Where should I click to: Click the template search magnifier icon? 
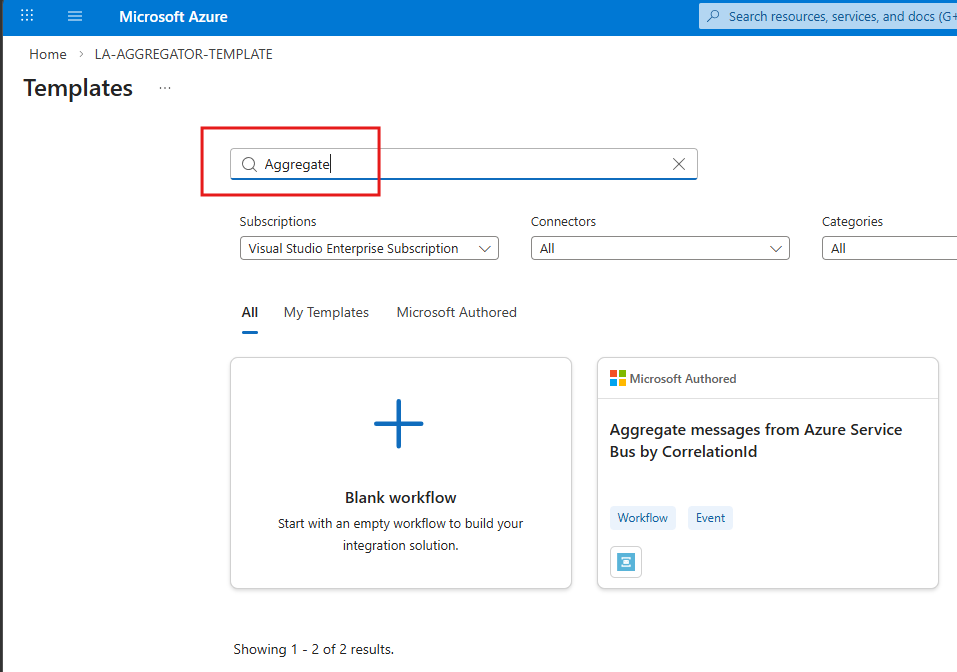[x=249, y=164]
